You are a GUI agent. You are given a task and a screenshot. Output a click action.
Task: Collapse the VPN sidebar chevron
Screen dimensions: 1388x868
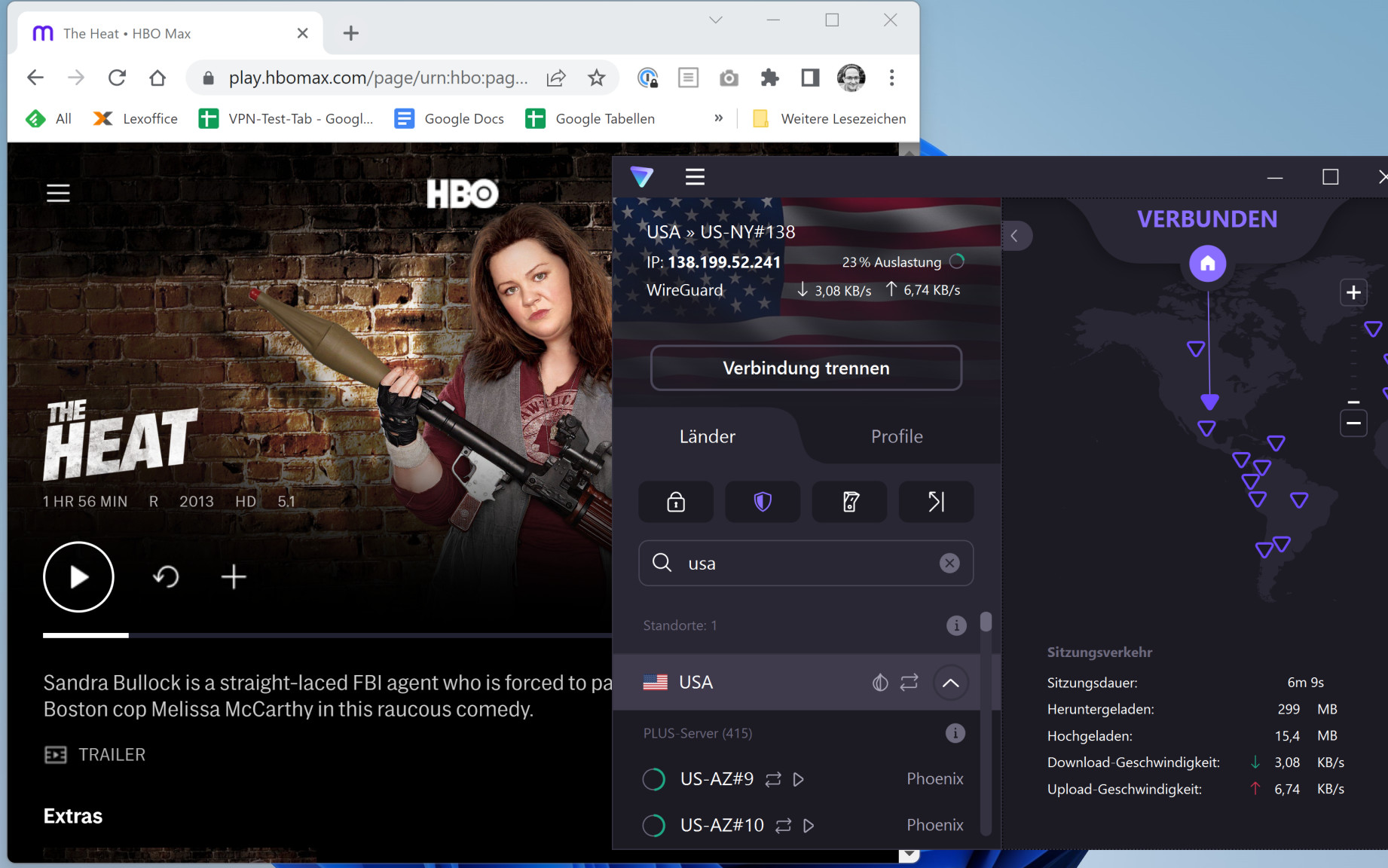(1014, 236)
